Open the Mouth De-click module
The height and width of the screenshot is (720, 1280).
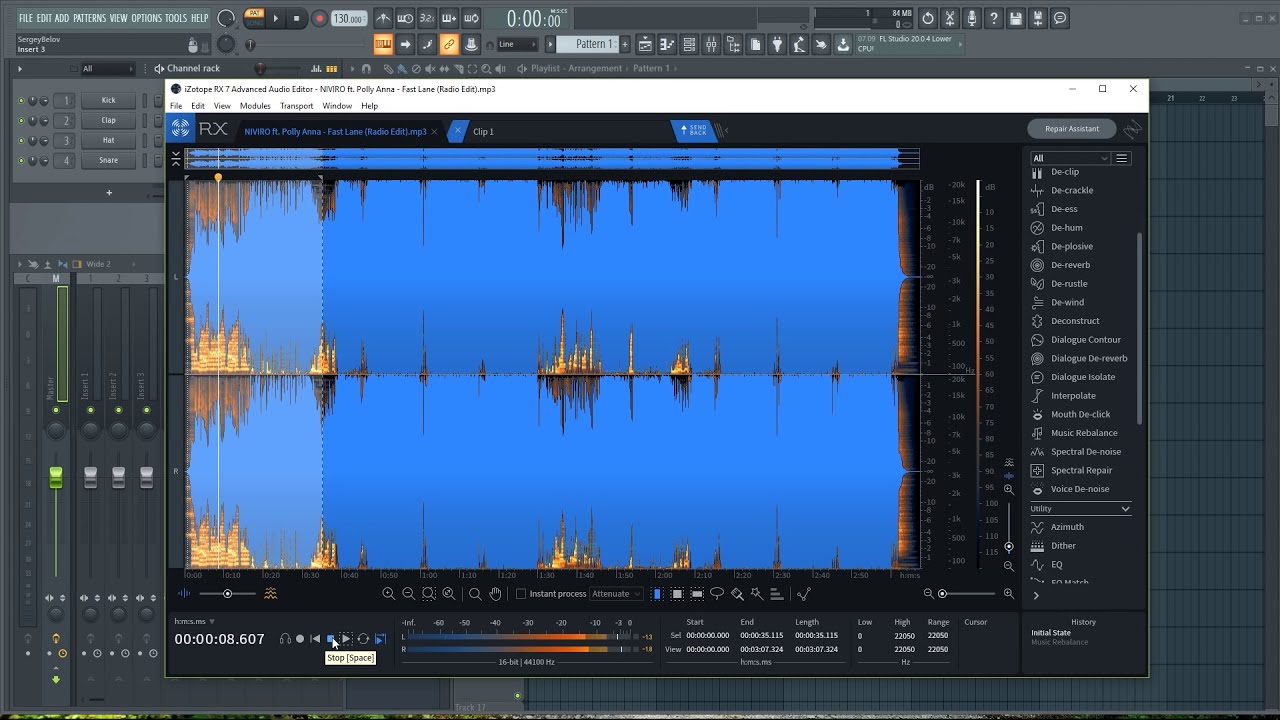[1080, 414]
